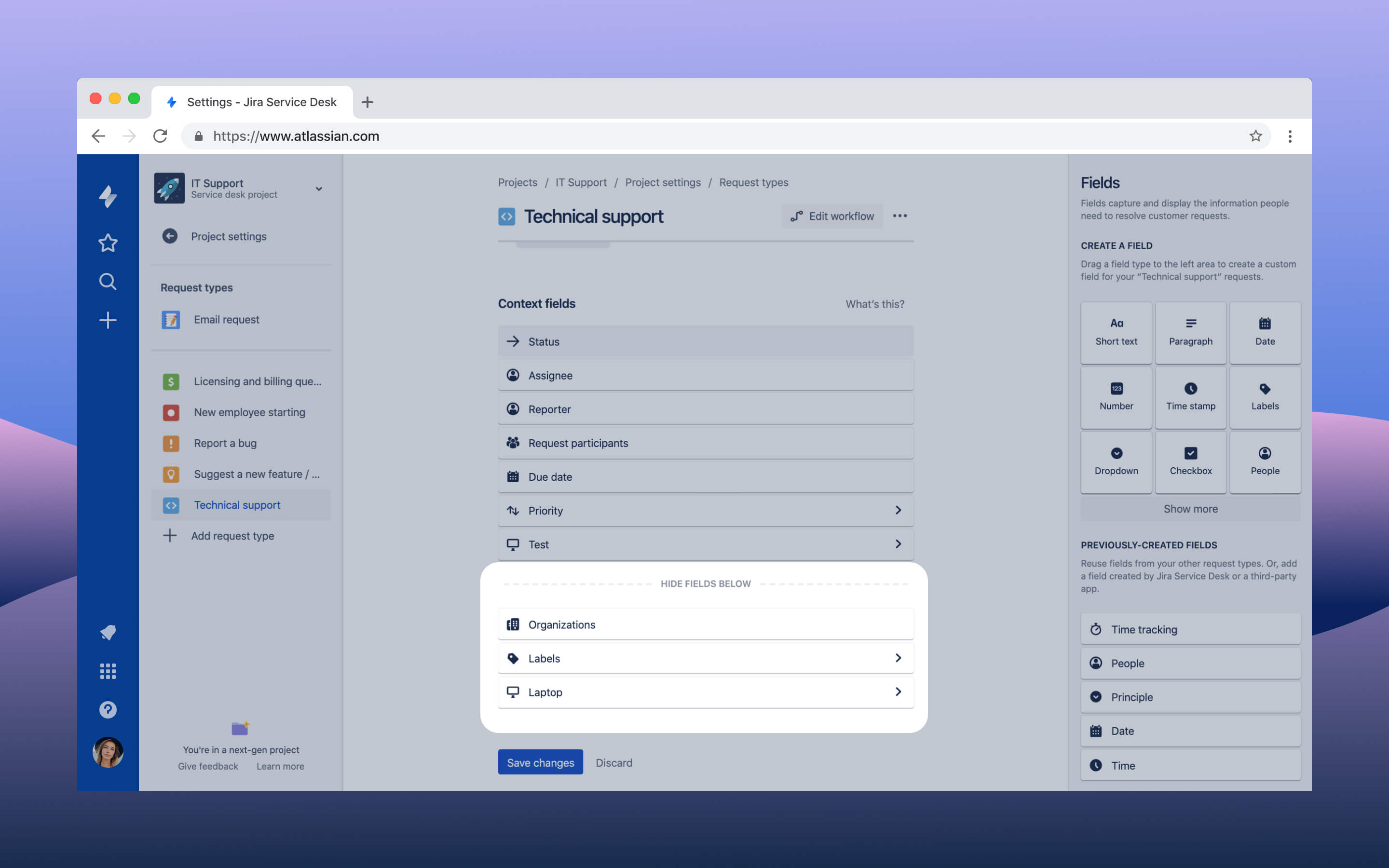Select the Status context field row
The height and width of the screenshot is (868, 1389).
706,341
